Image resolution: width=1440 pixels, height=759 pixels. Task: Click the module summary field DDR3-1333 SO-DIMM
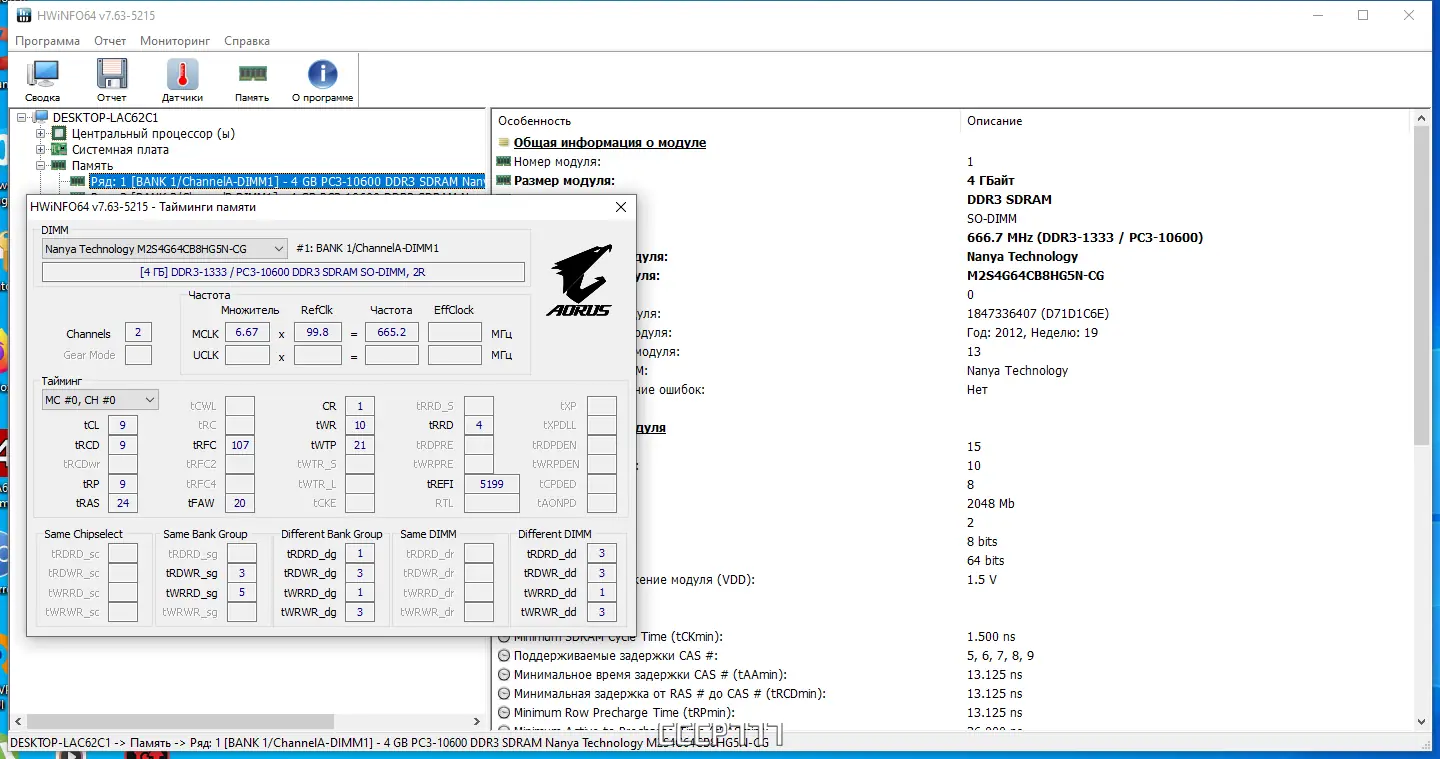(x=283, y=272)
